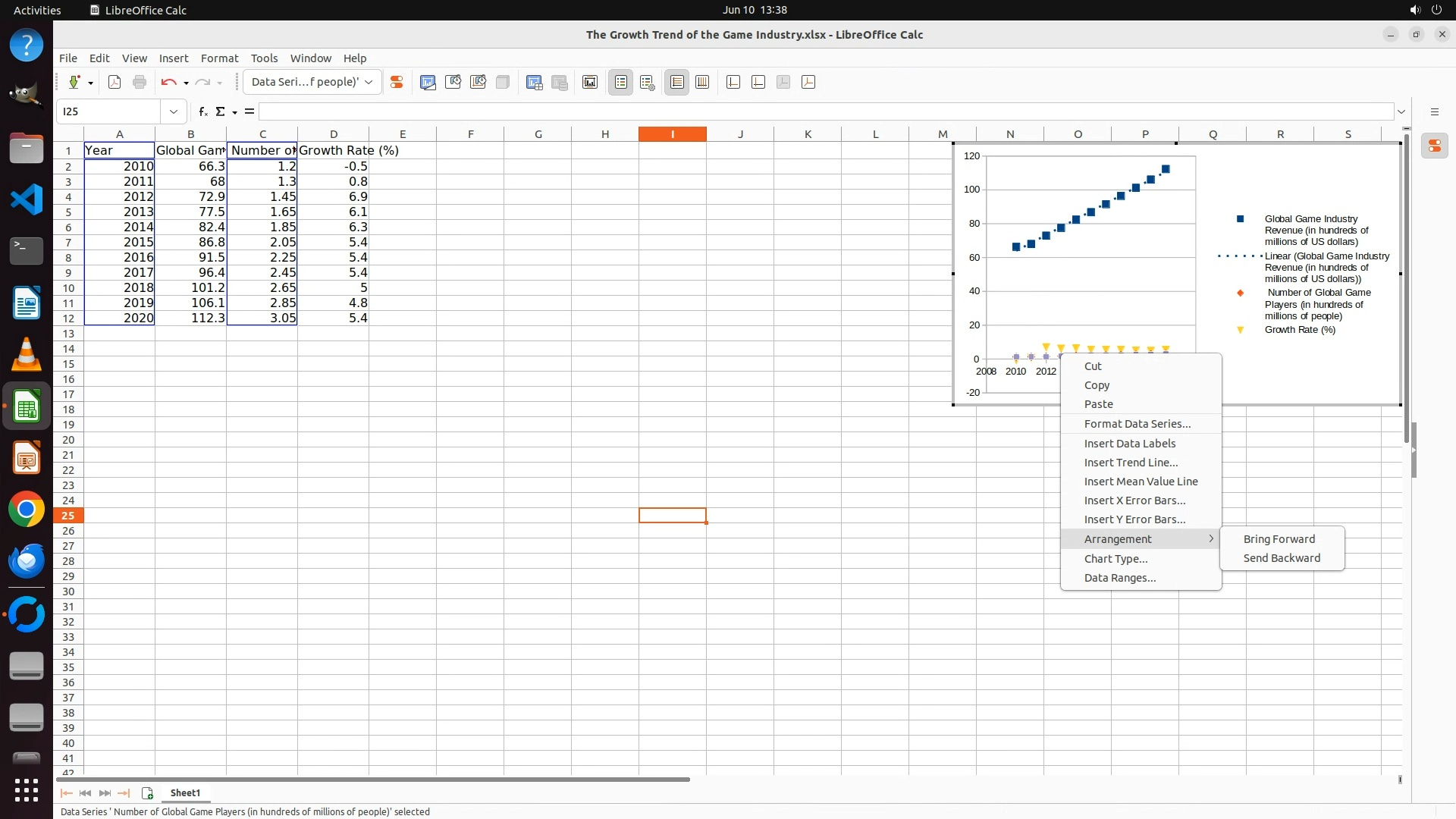Expand the formula bar with arrow
This screenshot has height=819, width=1456.
tap(1401, 111)
